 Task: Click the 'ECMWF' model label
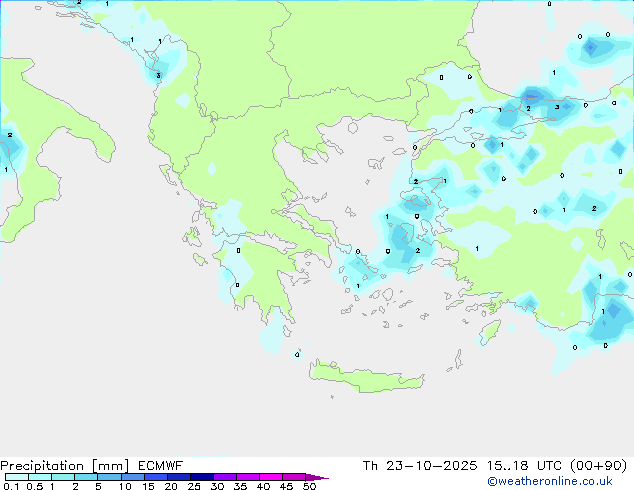coord(161,466)
